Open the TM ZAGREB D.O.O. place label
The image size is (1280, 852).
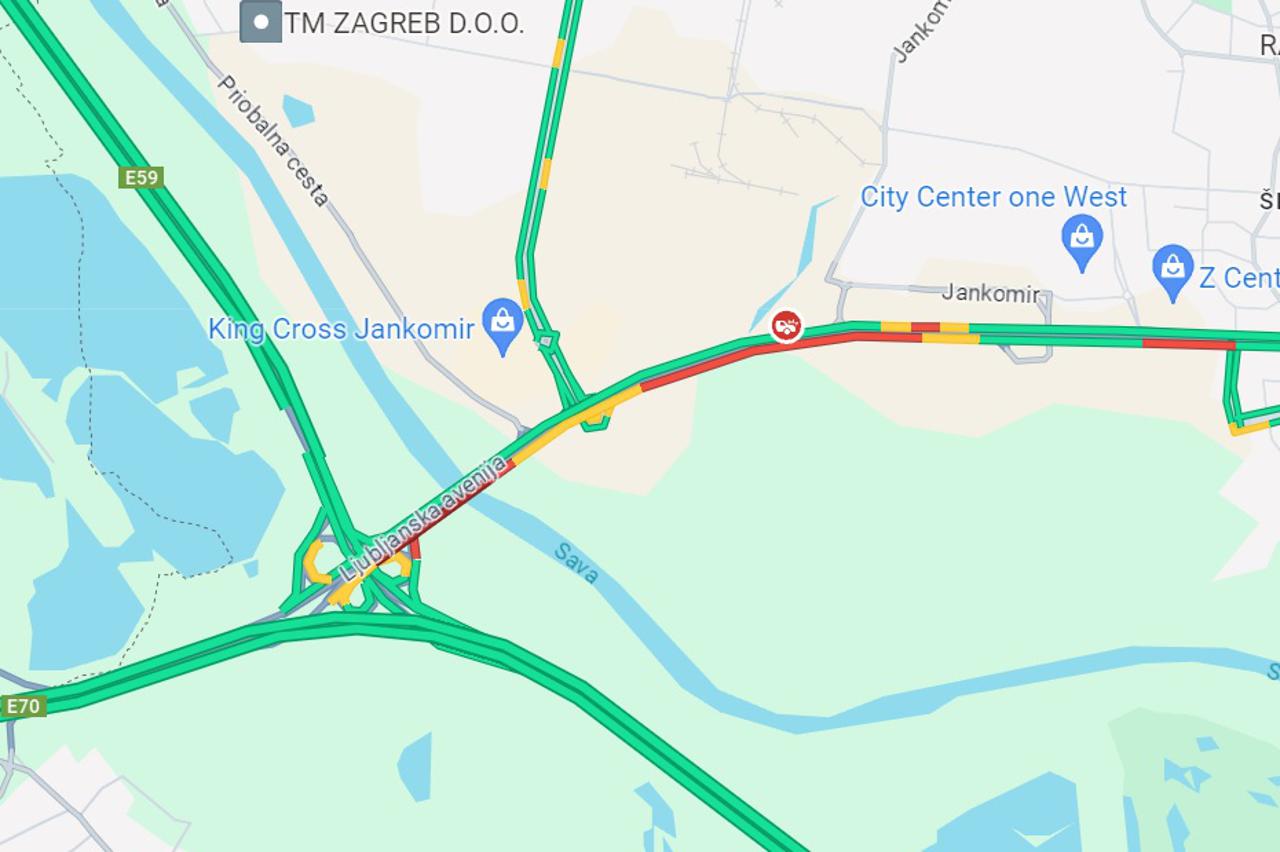click(404, 23)
